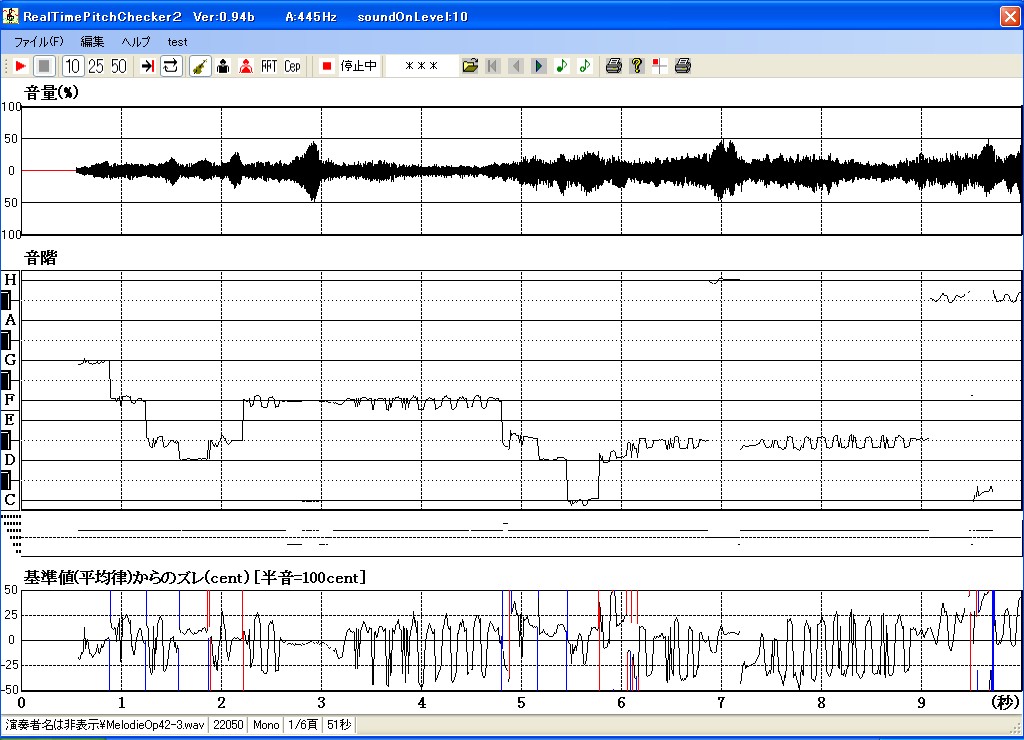Click the 51秒 duration status cell
The image size is (1024, 740).
click(x=339, y=725)
